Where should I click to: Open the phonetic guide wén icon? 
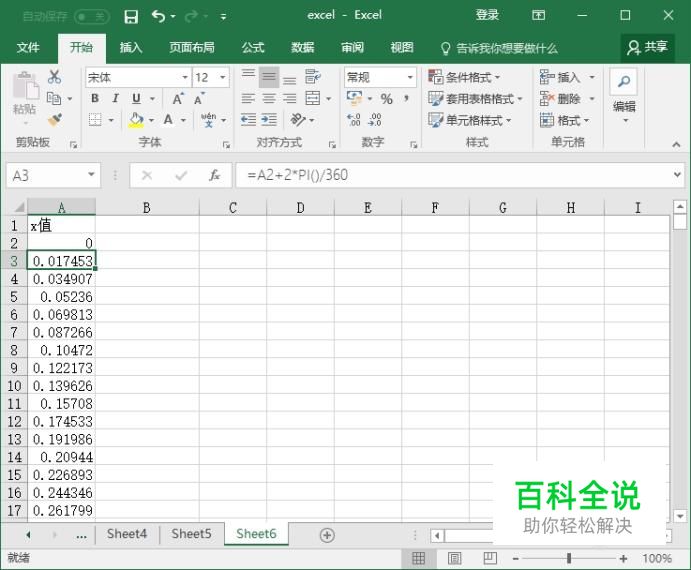pyautogui.click(x=208, y=119)
